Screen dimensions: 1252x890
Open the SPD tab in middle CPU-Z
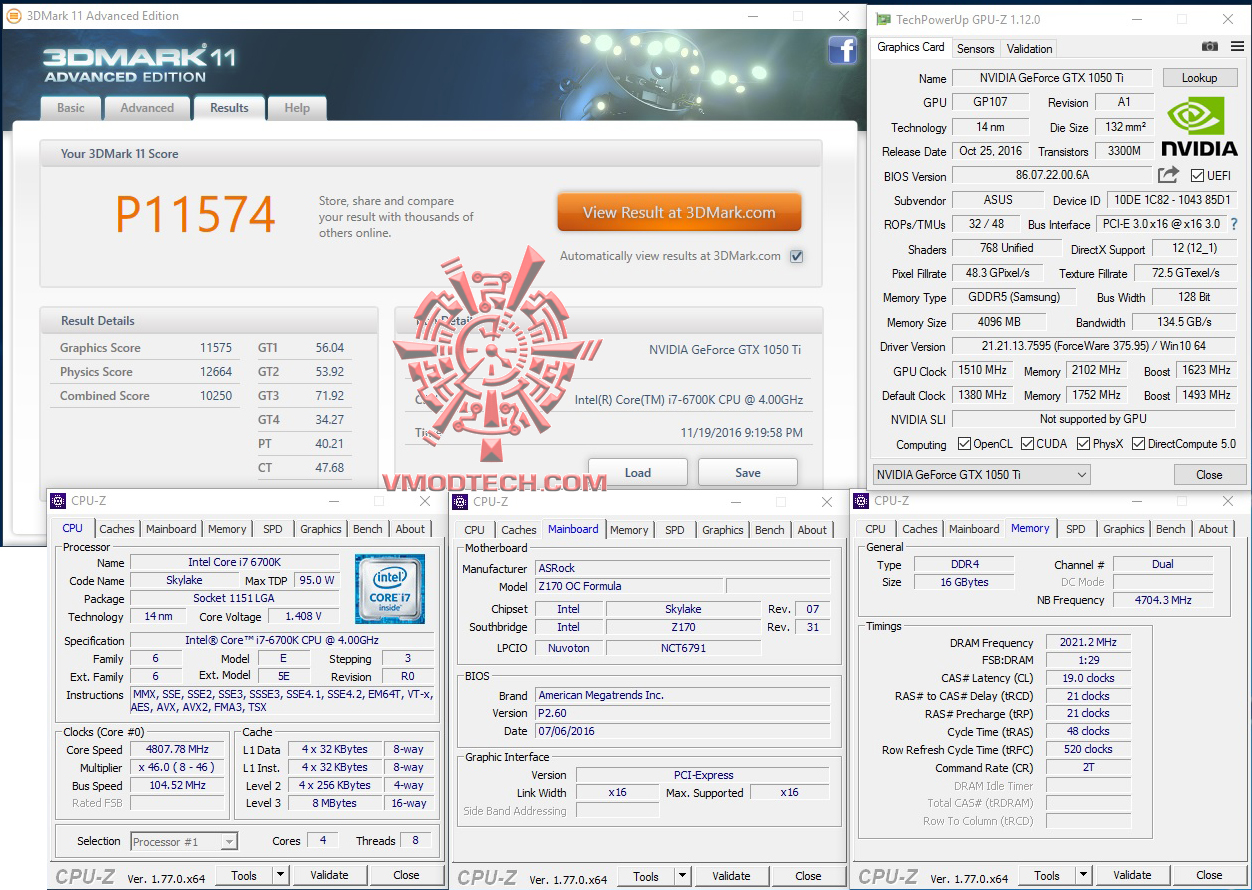click(x=675, y=530)
